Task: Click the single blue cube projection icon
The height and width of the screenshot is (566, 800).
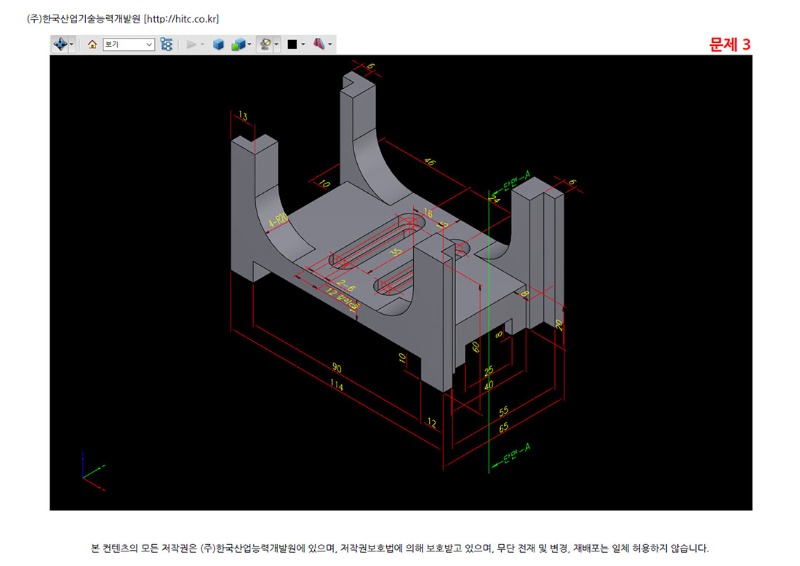Action: tap(218, 44)
